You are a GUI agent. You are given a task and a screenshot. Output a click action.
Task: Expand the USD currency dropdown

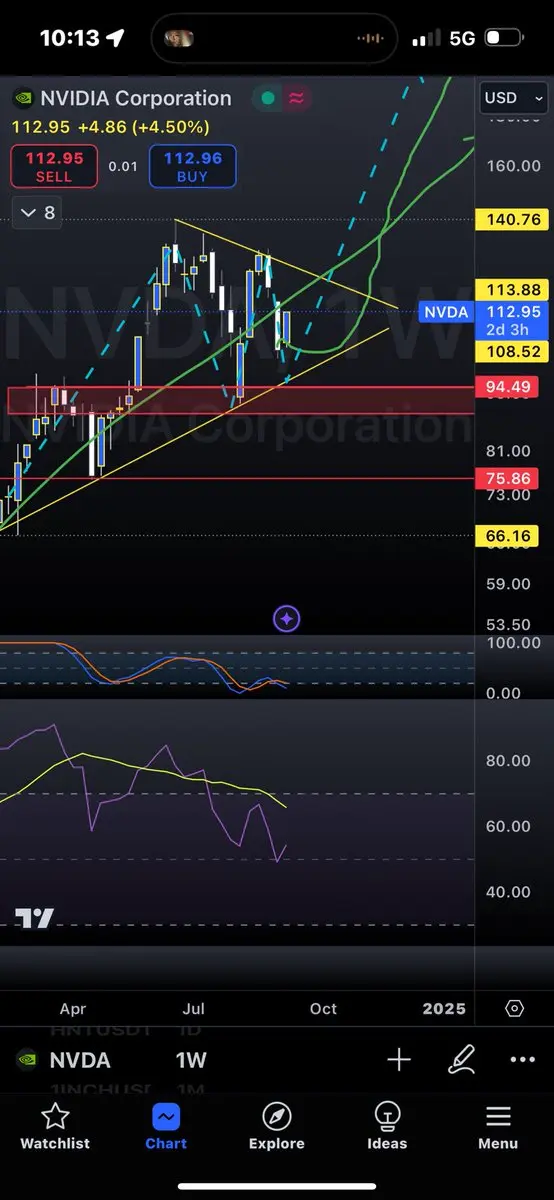tap(514, 98)
